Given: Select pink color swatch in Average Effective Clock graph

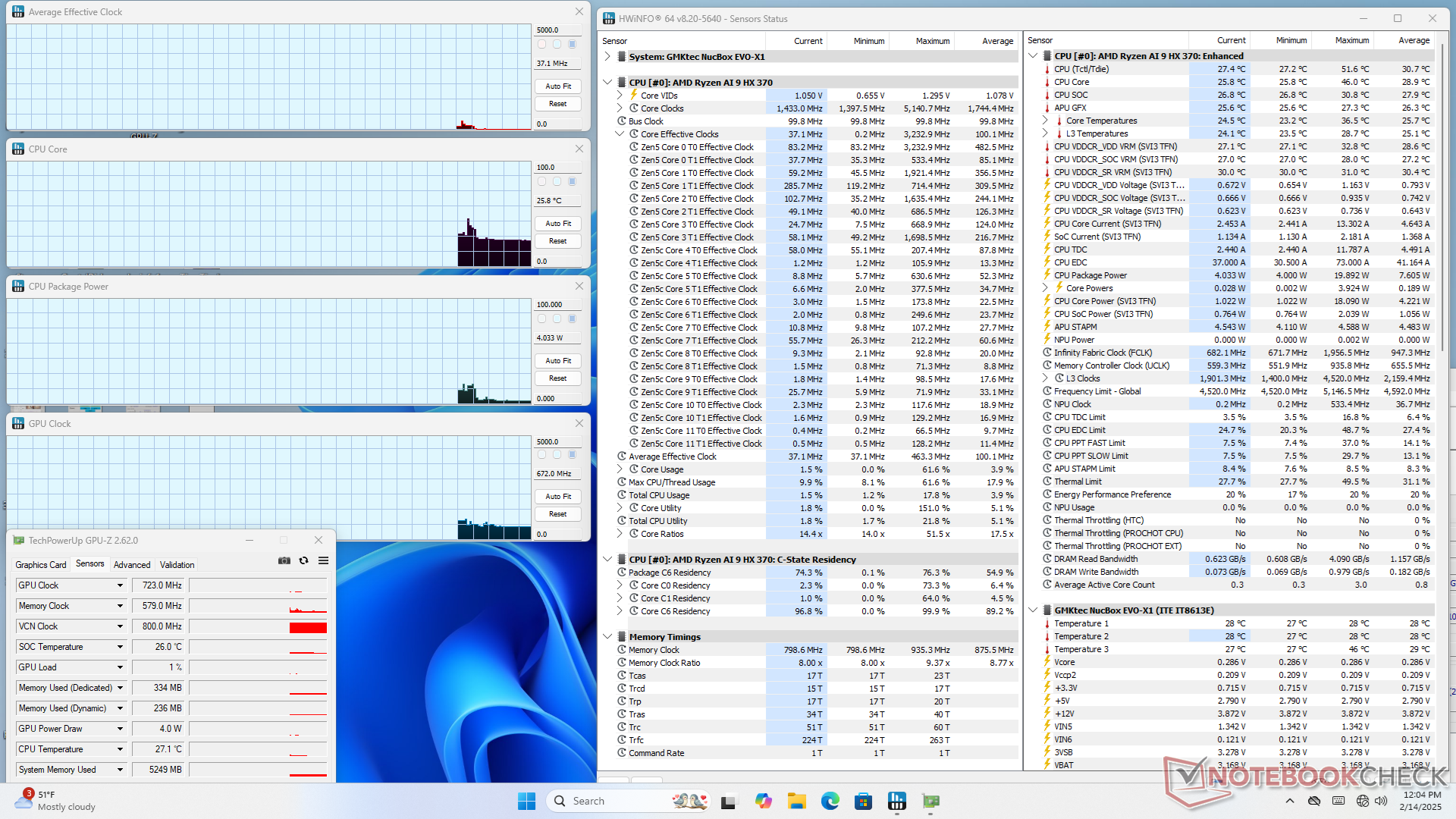Looking at the screenshot, I should [x=541, y=44].
